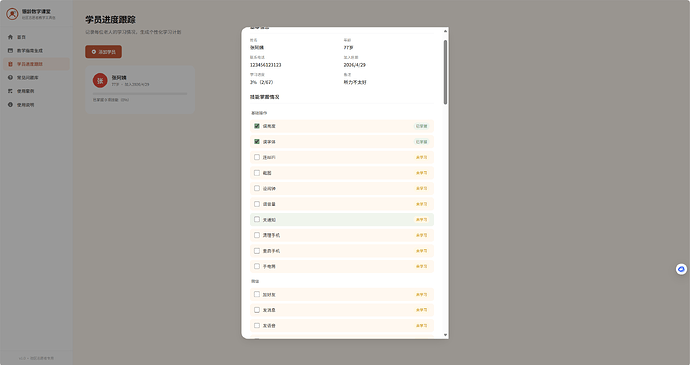Check the 重启手机 skill checkbox
Image resolution: width=690 pixels, height=365 pixels.
click(257, 251)
